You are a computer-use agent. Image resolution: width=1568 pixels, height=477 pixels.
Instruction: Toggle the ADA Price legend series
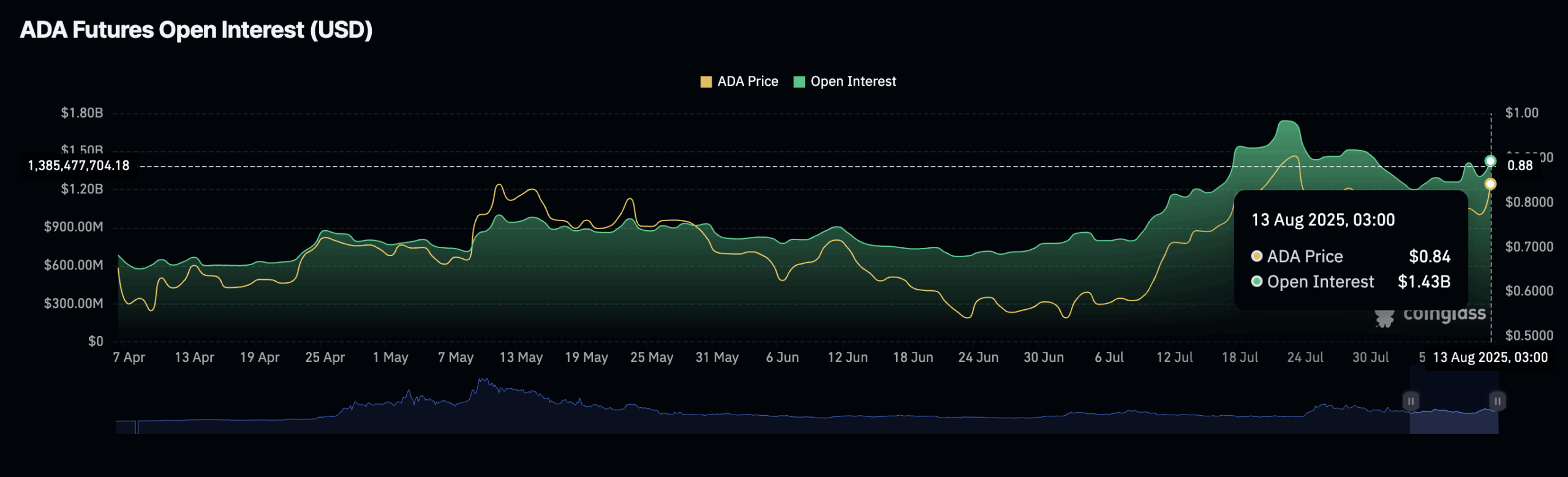click(739, 81)
